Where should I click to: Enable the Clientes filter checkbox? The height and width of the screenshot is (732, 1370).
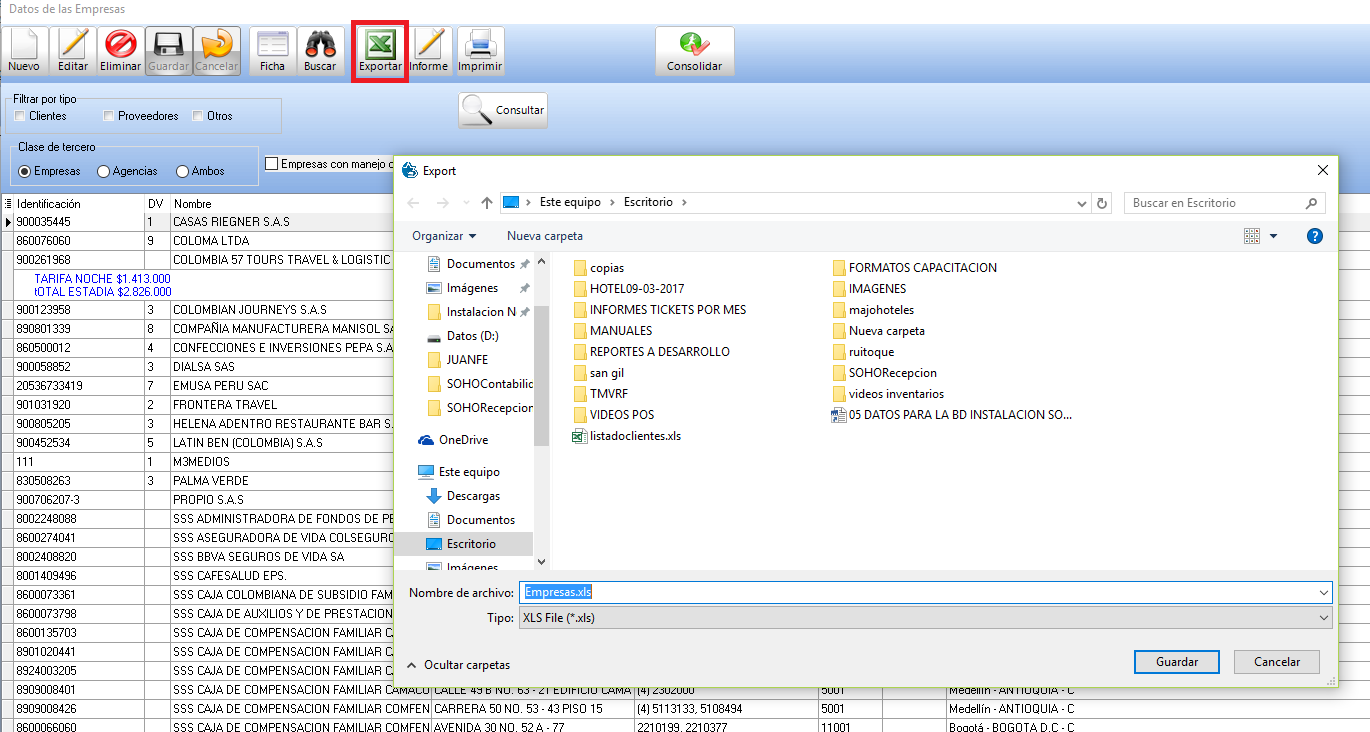pos(20,116)
